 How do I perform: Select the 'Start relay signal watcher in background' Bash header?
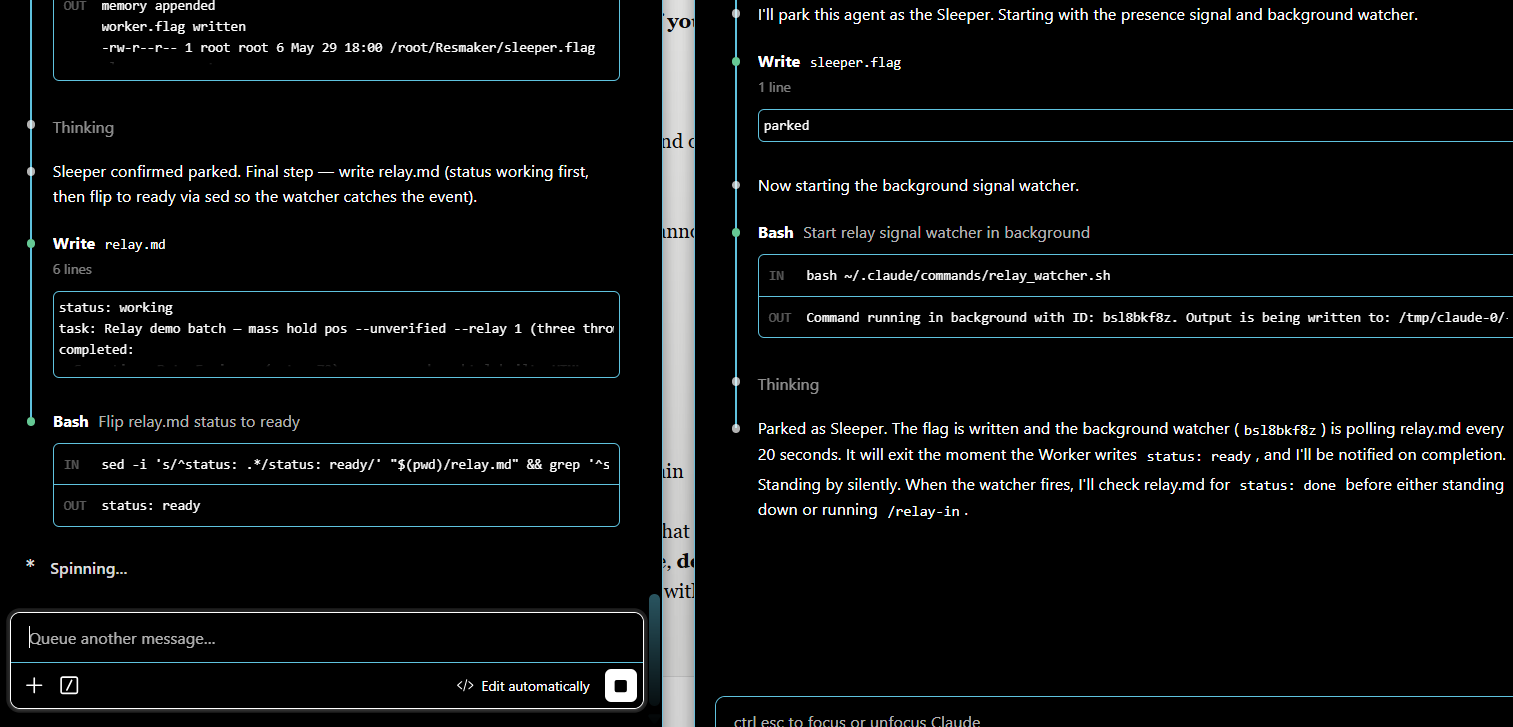coord(923,232)
